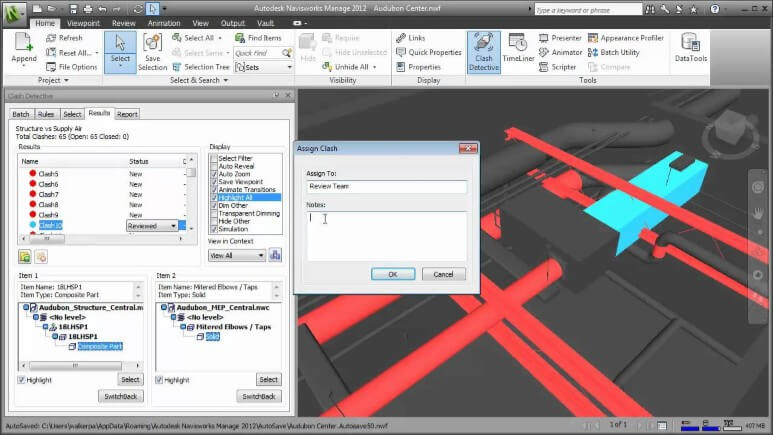The width and height of the screenshot is (773, 435).
Task: Click Item 1 SwitchBack button
Action: (121, 396)
